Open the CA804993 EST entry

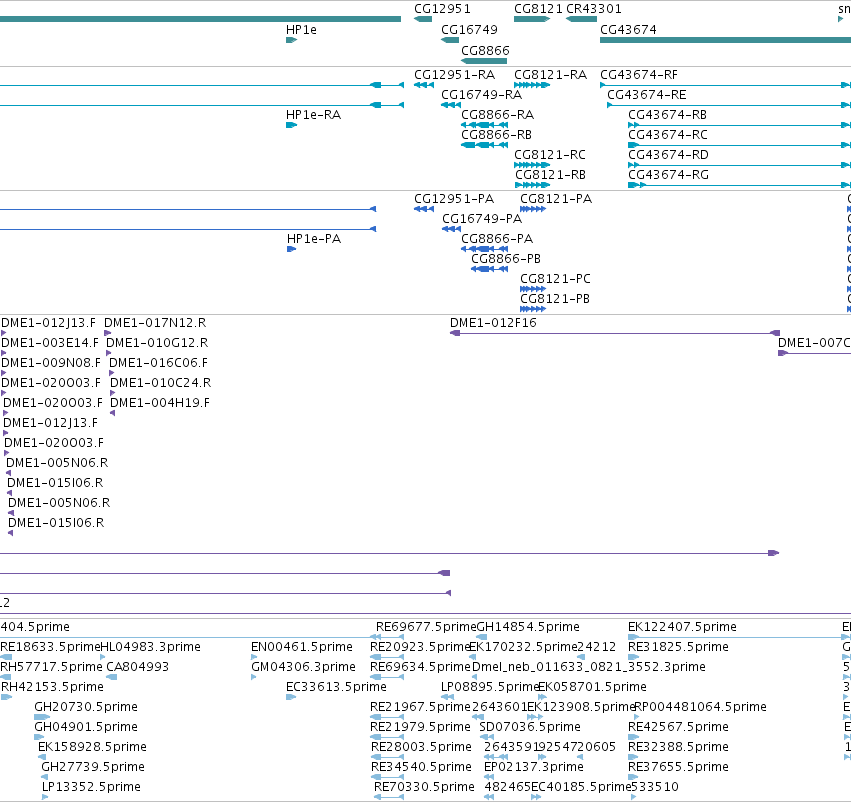point(137,666)
